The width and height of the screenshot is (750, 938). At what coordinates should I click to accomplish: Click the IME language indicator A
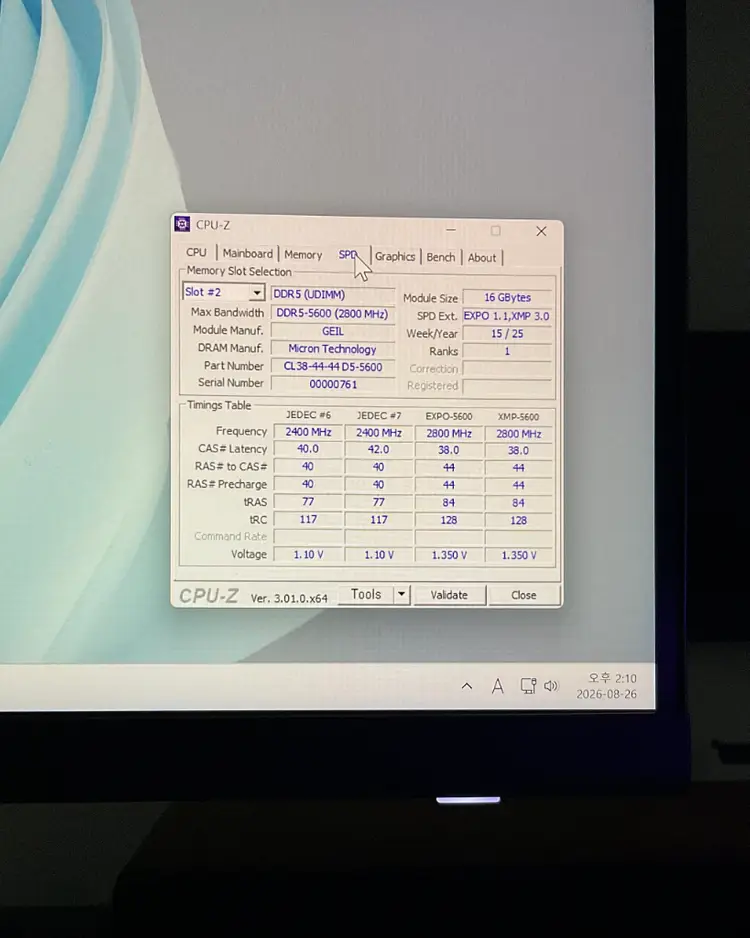498,686
